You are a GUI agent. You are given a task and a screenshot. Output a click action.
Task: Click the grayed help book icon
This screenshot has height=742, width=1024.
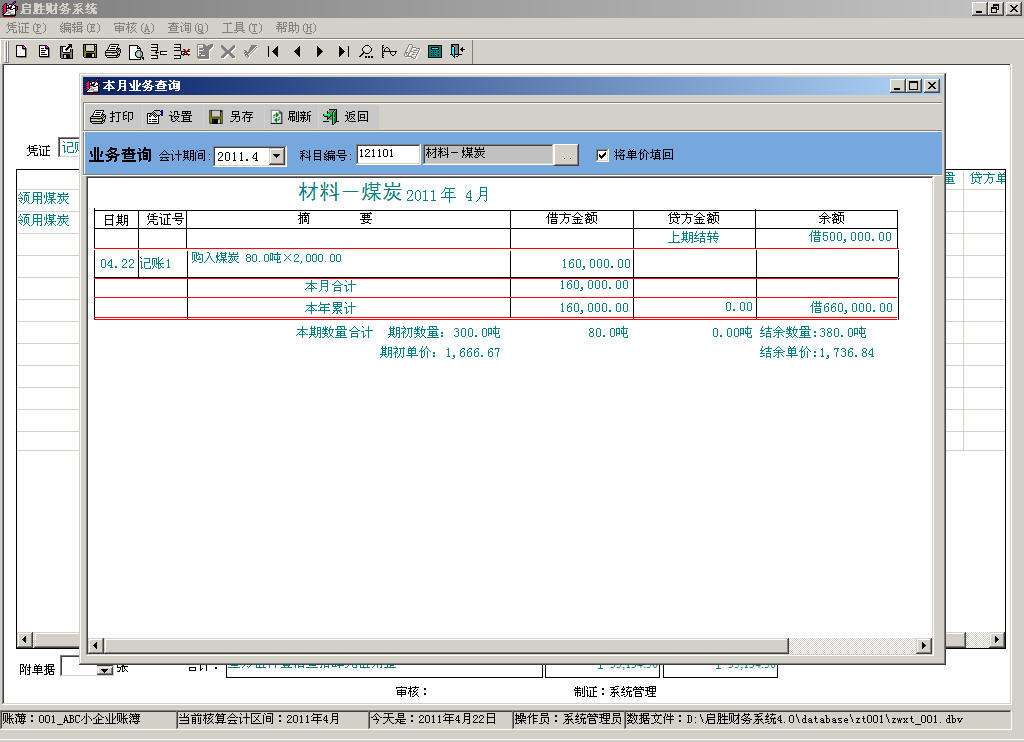(411, 52)
